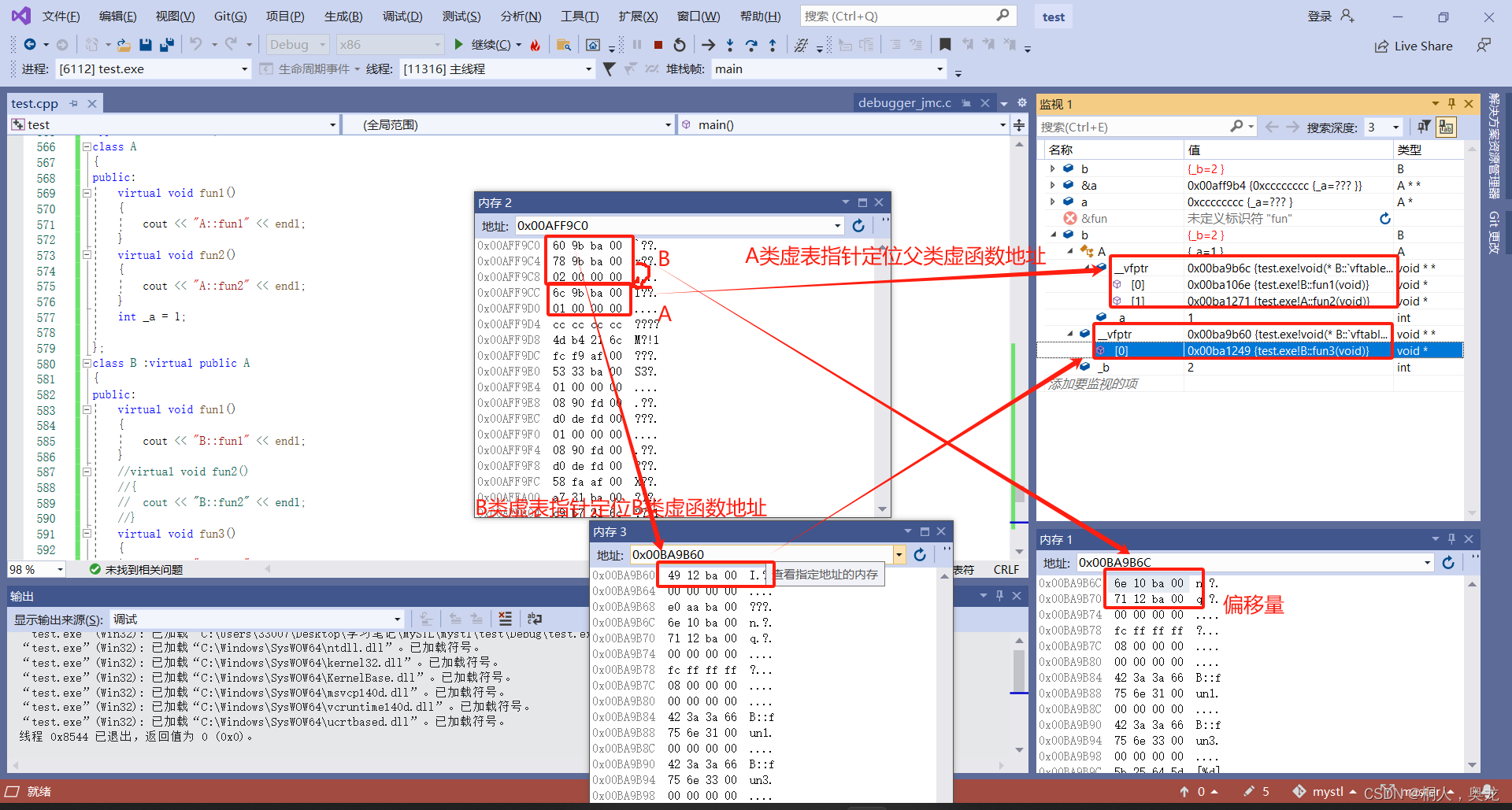The image size is (1512, 810).
Task: Click the Hot Reload flame icon
Action: [x=535, y=45]
